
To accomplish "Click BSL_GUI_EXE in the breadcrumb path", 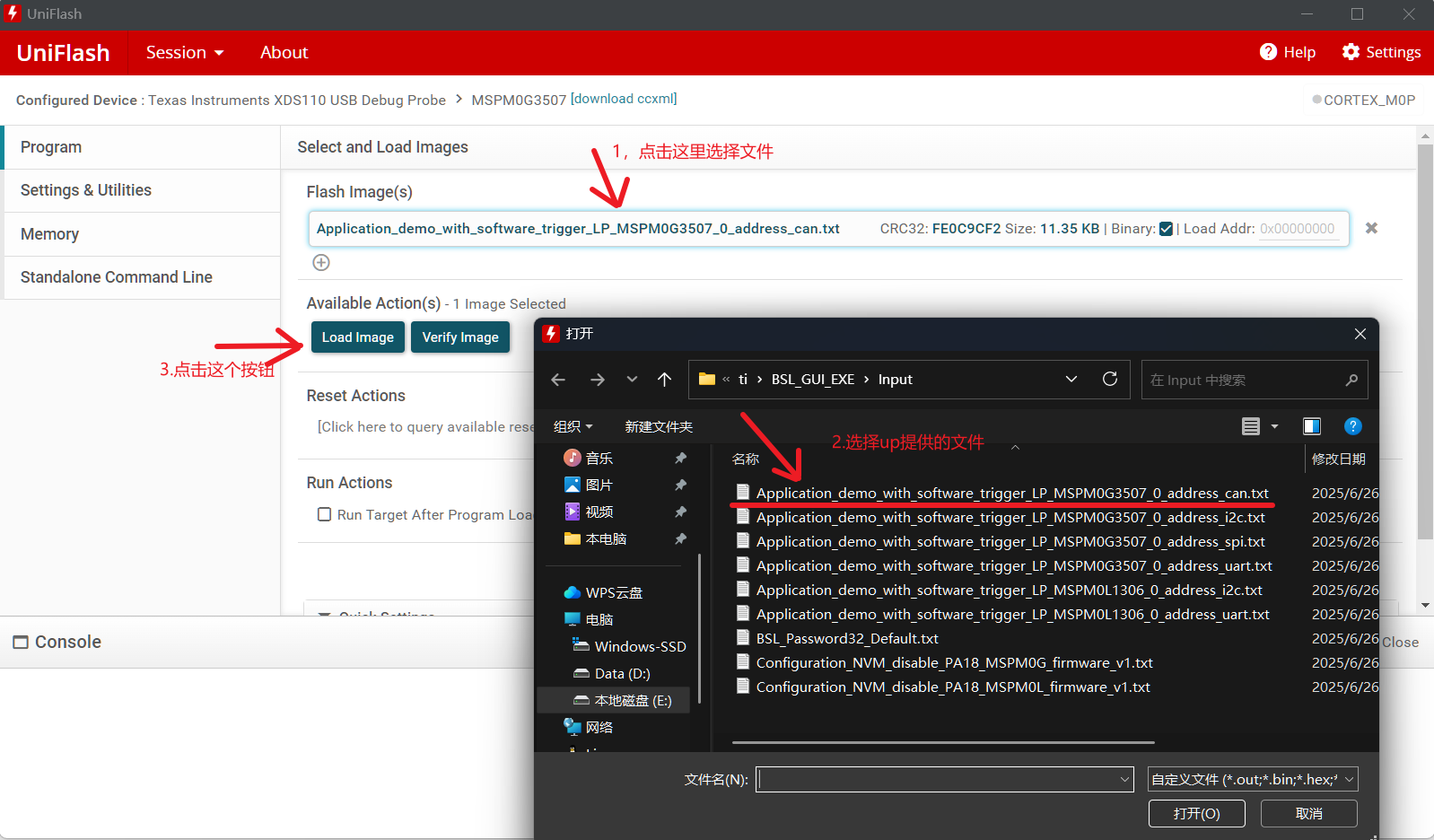I will tap(813, 380).
